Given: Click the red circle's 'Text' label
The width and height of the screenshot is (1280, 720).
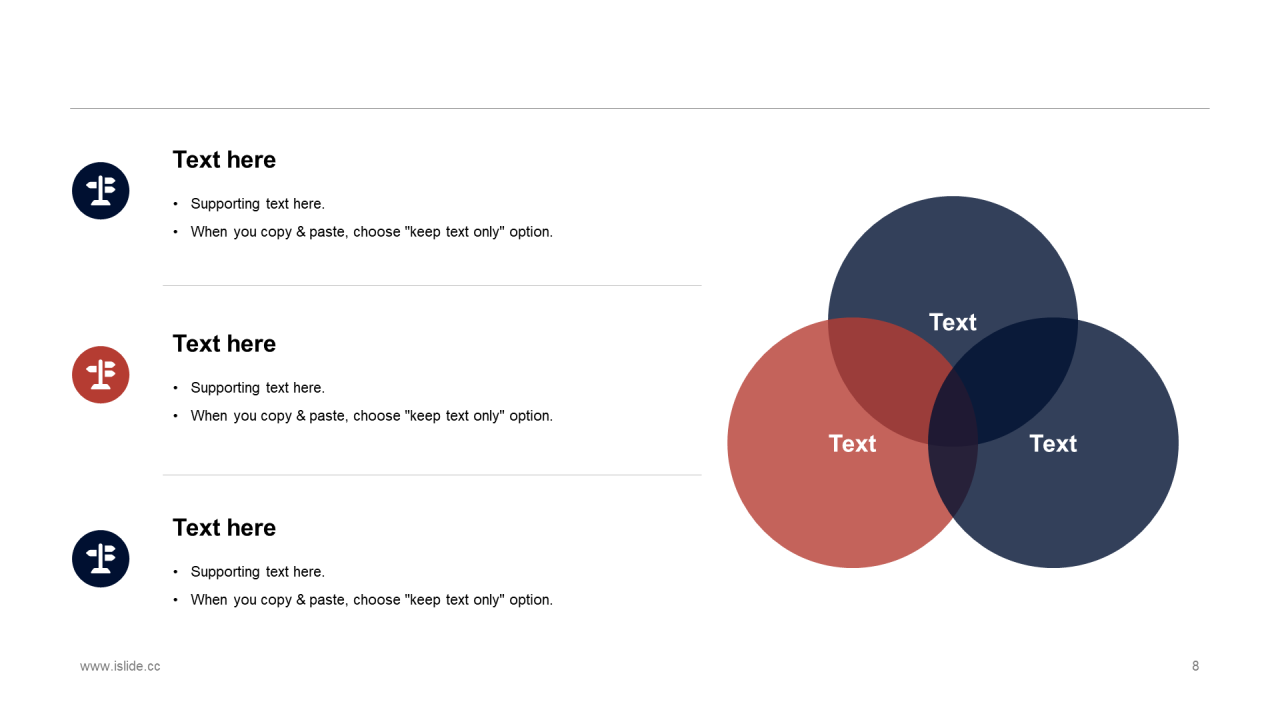Looking at the screenshot, I should [852, 443].
